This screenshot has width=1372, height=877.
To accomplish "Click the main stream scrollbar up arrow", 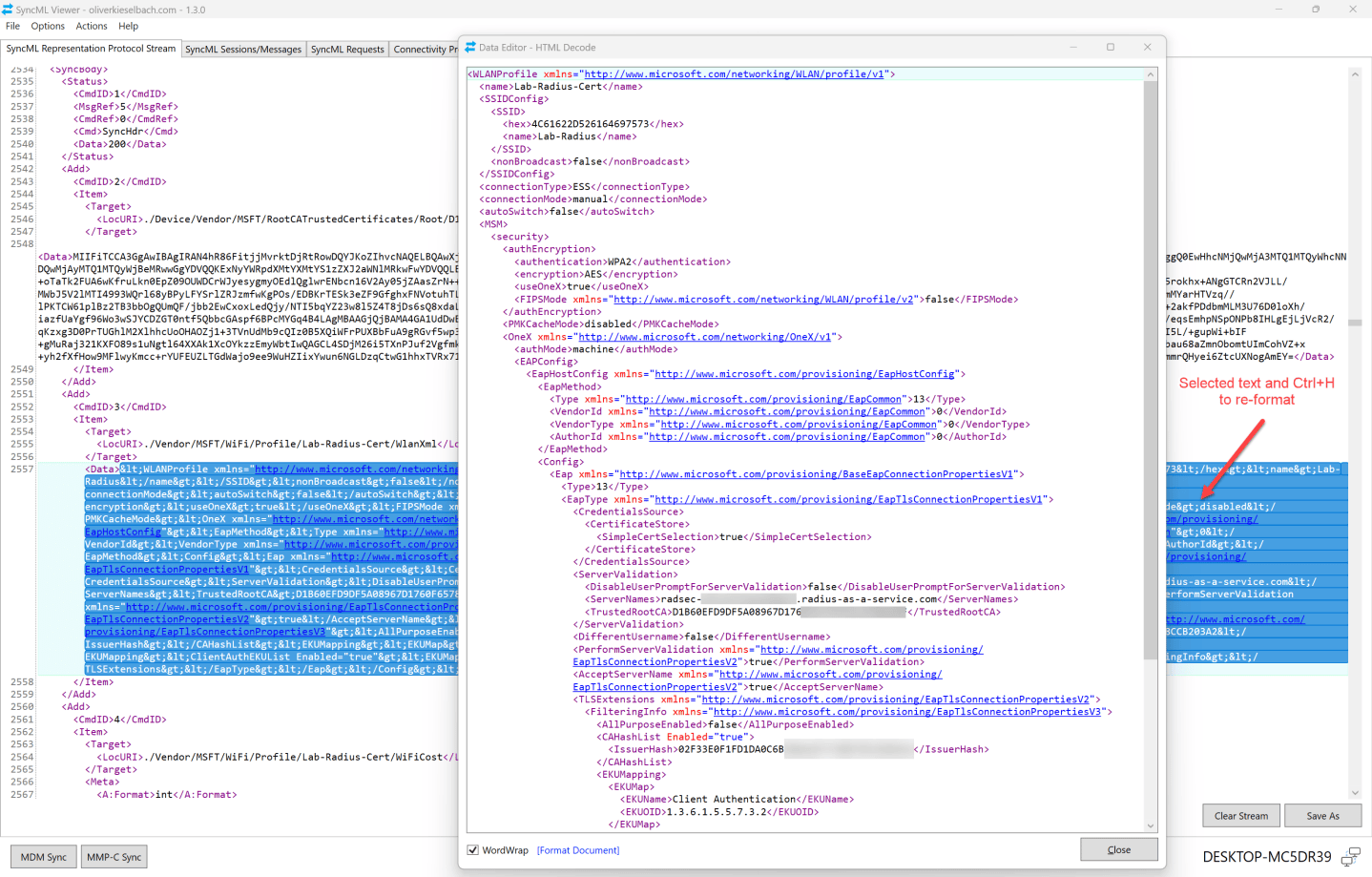I will point(1355,73).
